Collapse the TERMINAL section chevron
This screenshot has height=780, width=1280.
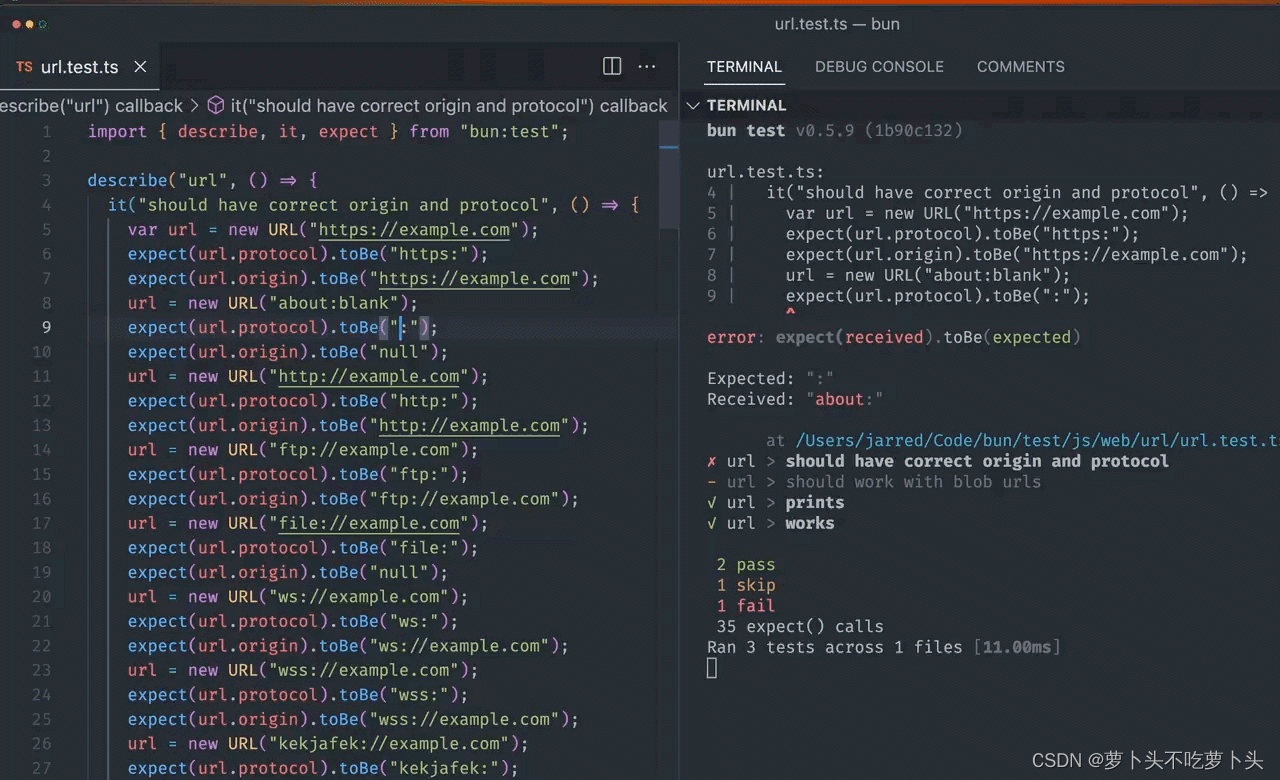693,105
